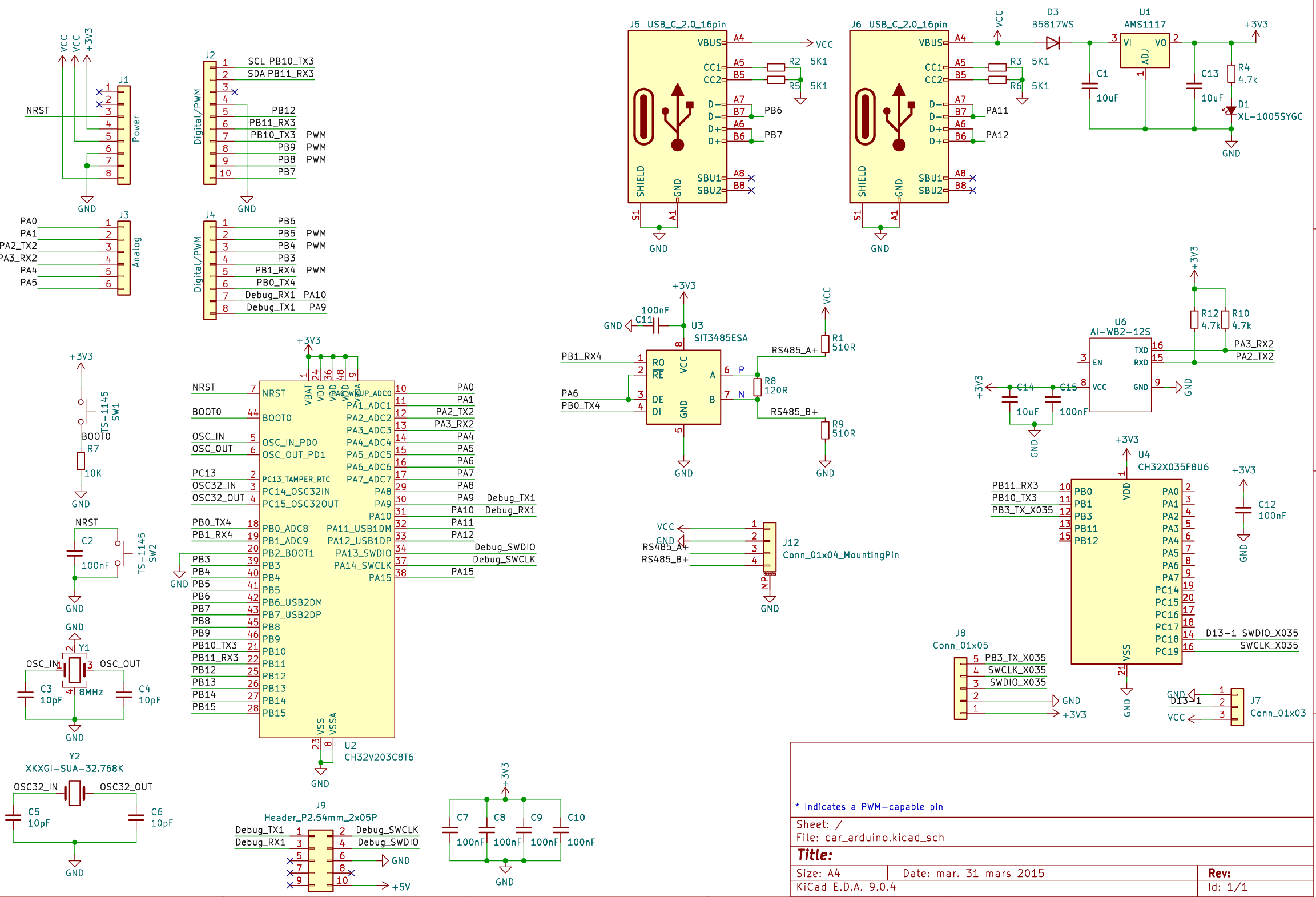The width and height of the screenshot is (1316, 897).
Task: Click the 'SWCLK_X035' label at U4 PC19
Action: click(1269, 645)
